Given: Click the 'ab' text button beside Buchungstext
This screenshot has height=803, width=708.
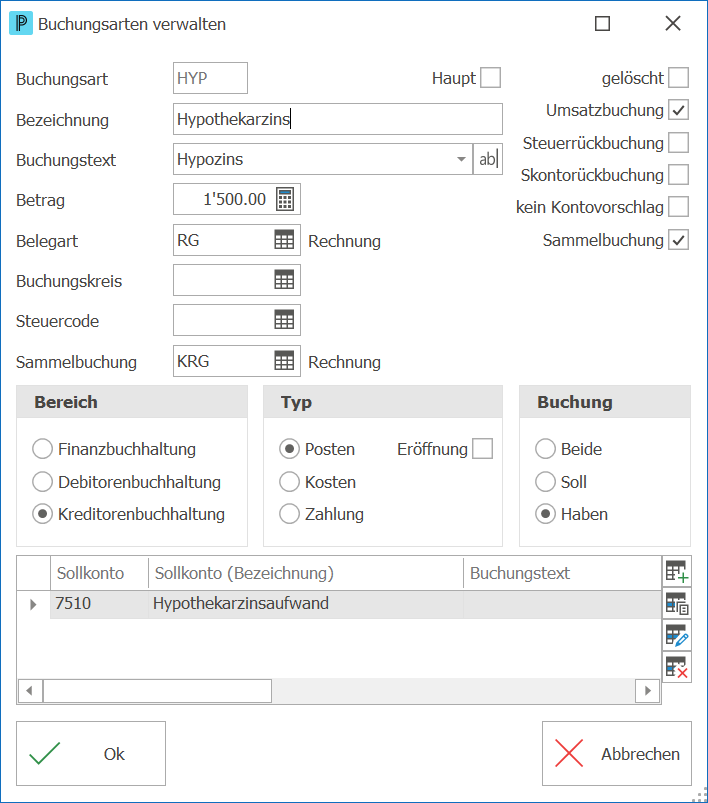Looking at the screenshot, I should [488, 159].
